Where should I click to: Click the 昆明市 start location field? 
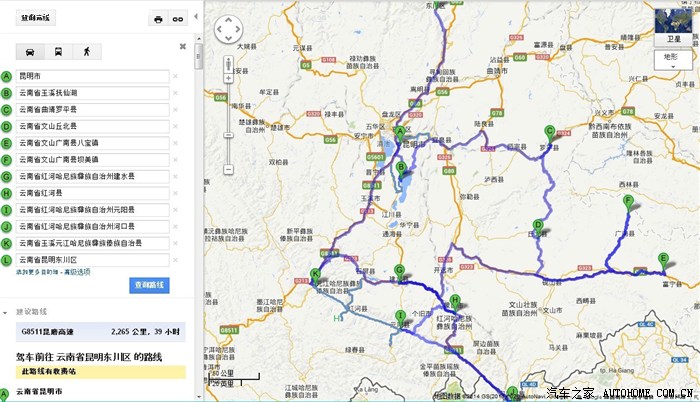(92, 76)
